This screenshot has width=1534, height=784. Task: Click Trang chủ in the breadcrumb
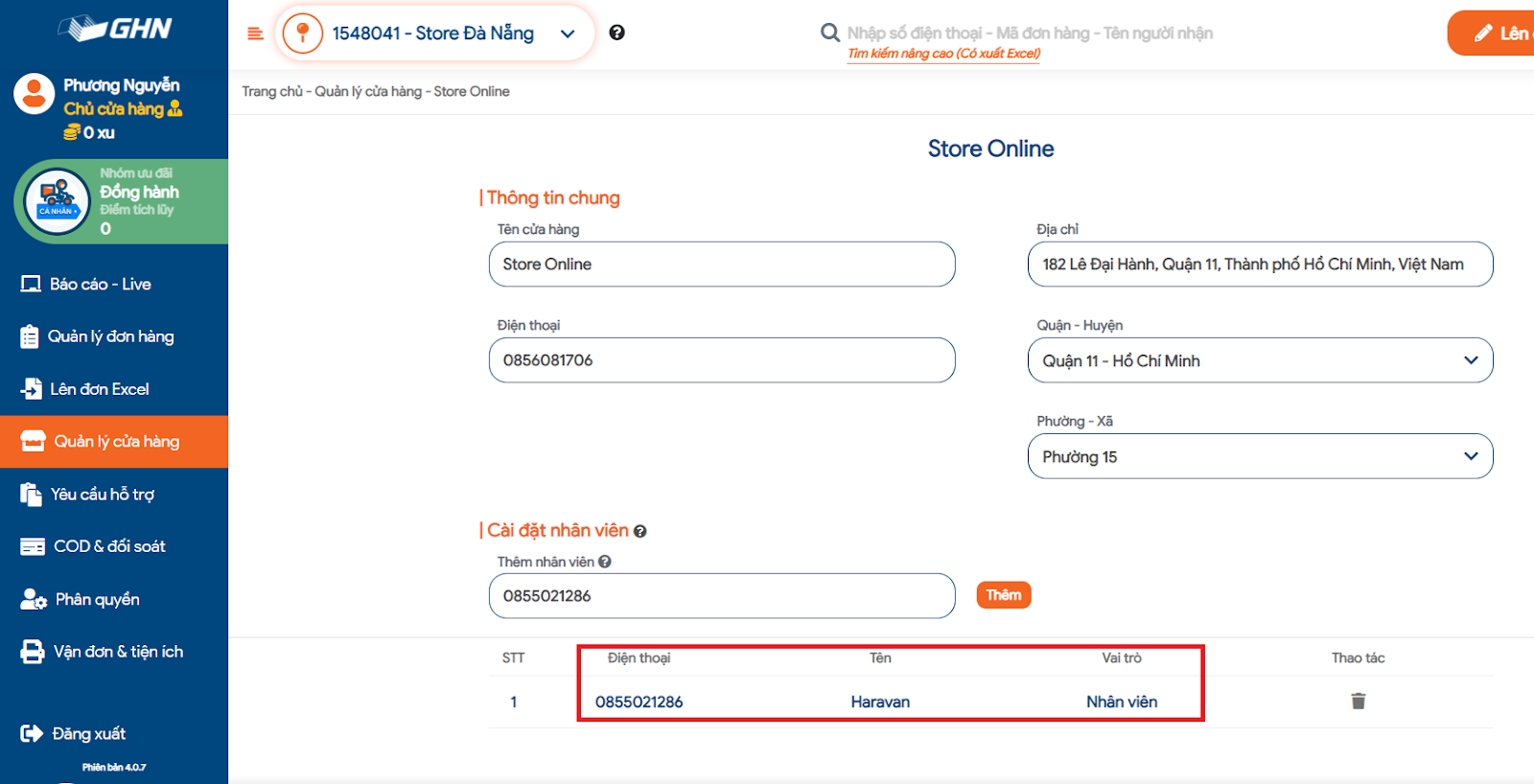pyautogui.click(x=271, y=91)
